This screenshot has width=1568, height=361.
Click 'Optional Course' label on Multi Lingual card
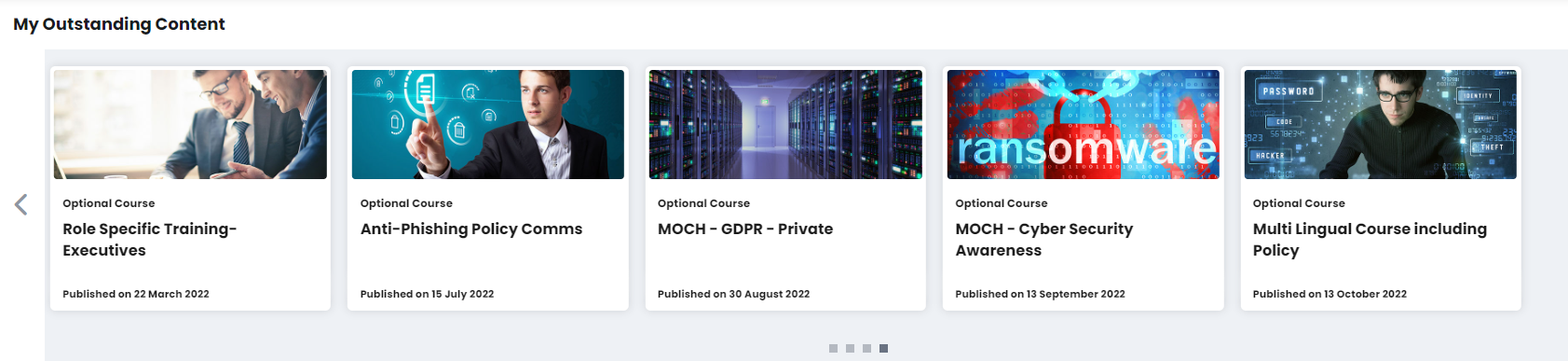click(x=1299, y=203)
